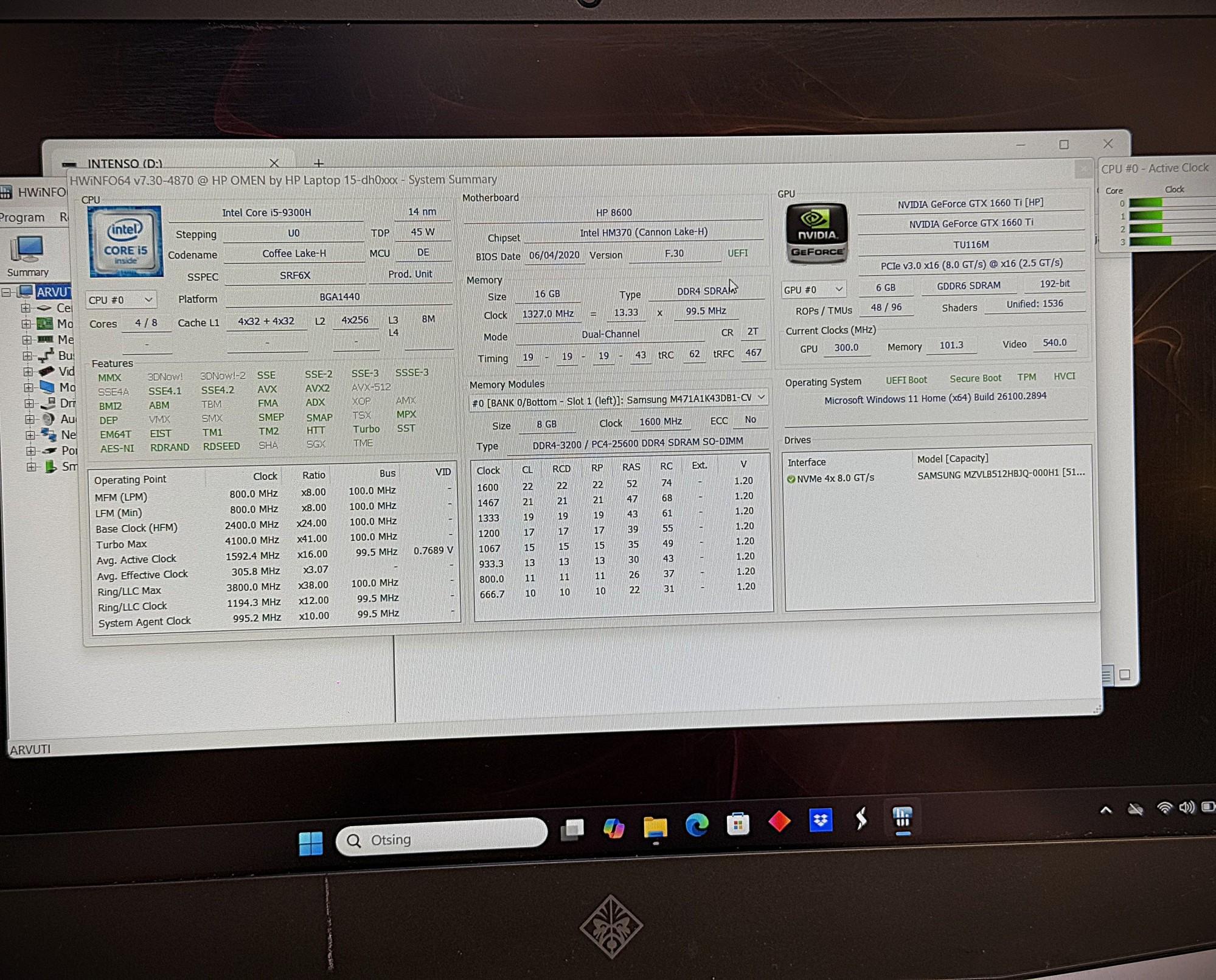Image resolution: width=1216 pixels, height=980 pixels.
Task: Click Core 0 clock bar in Active Clock
Action: [x=1172, y=203]
